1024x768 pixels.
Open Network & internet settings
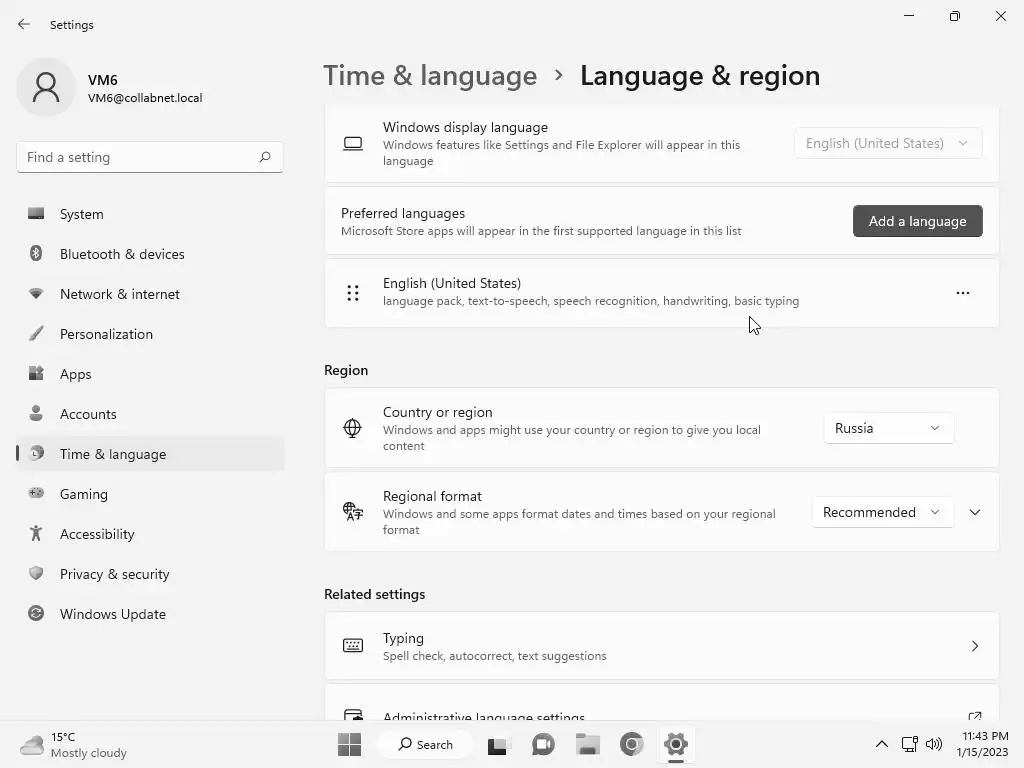(x=150, y=294)
